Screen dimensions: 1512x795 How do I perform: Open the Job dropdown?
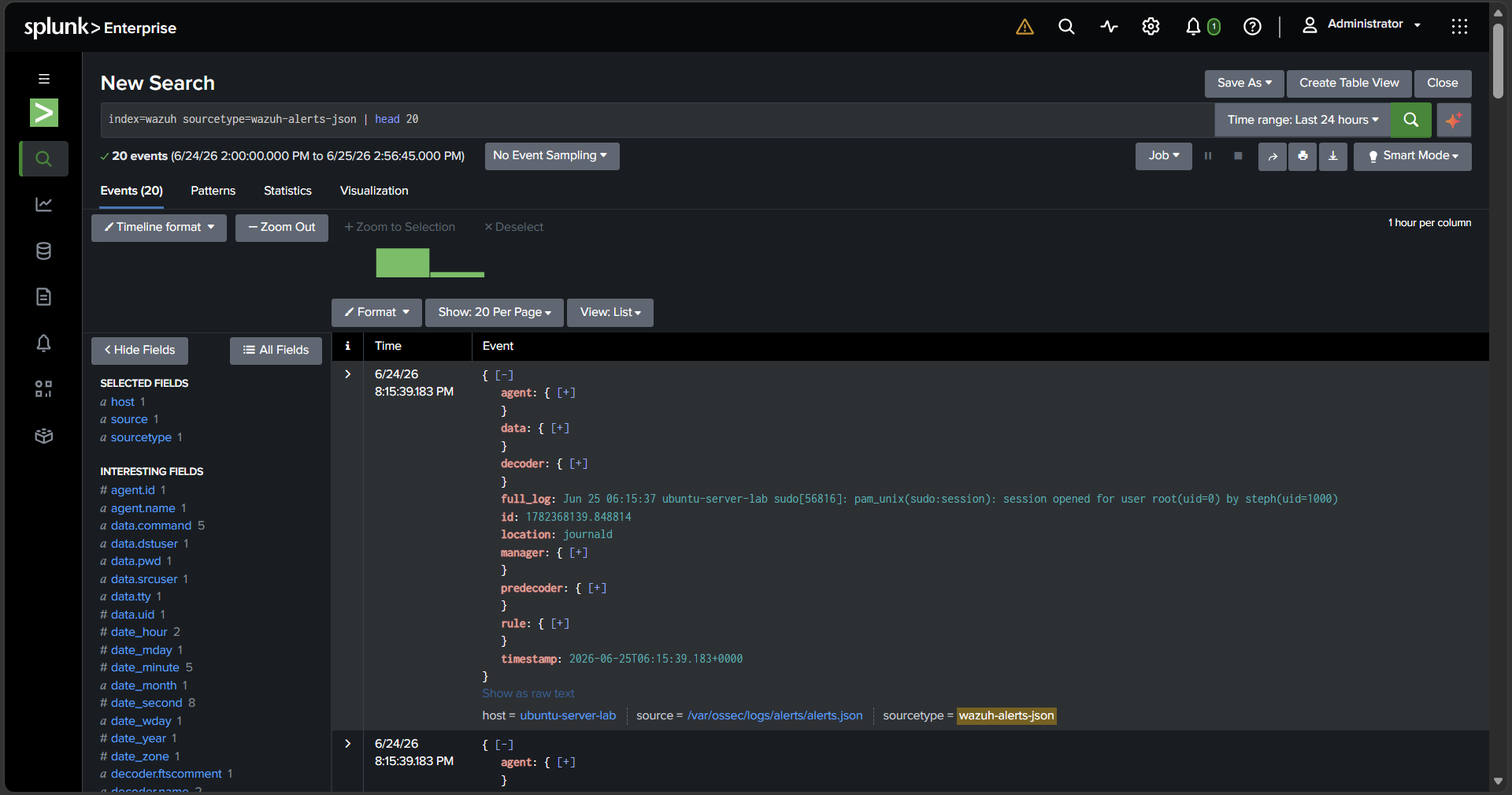point(1164,156)
